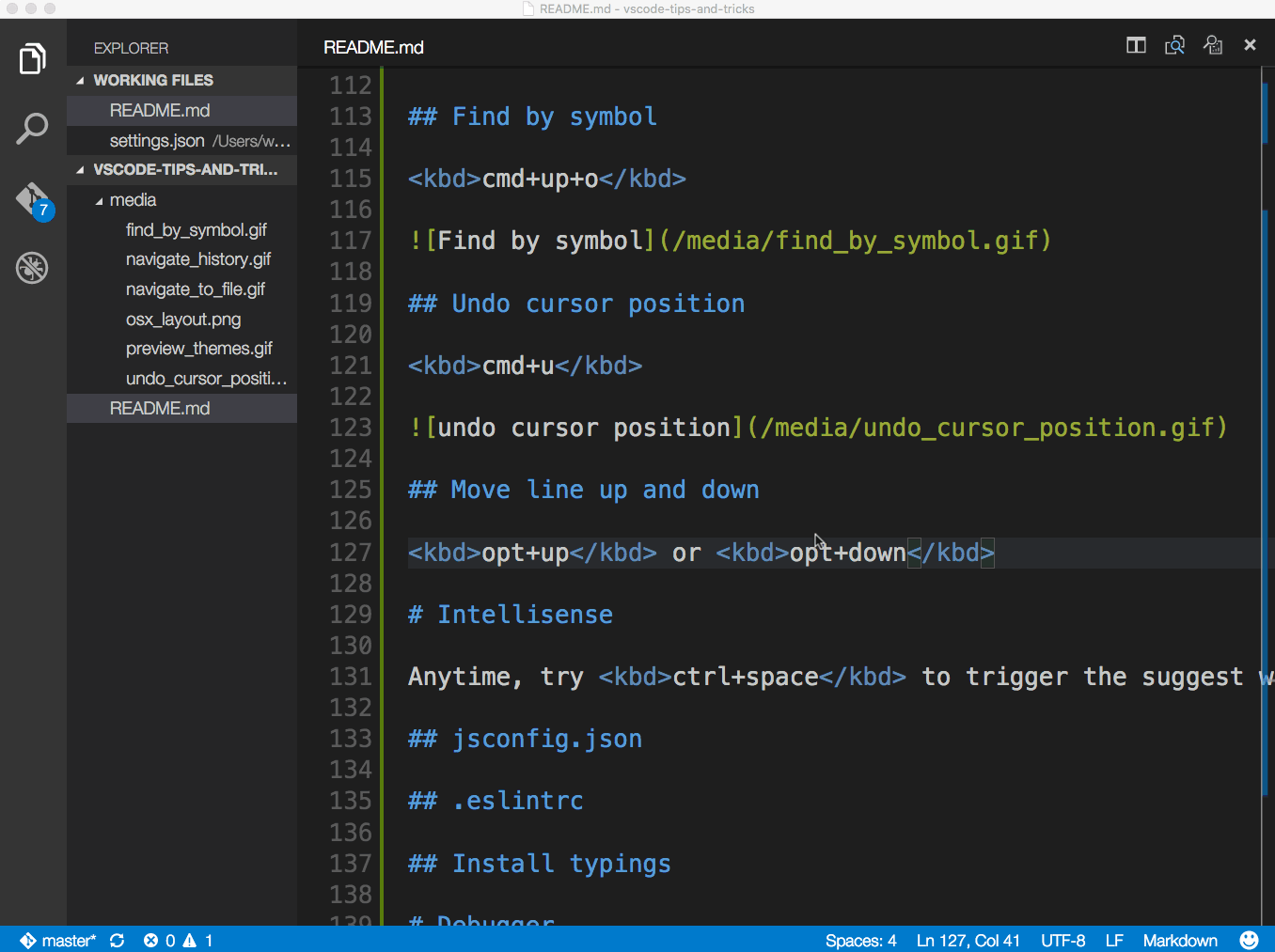Collapse the WORKING FILES section

(81, 80)
